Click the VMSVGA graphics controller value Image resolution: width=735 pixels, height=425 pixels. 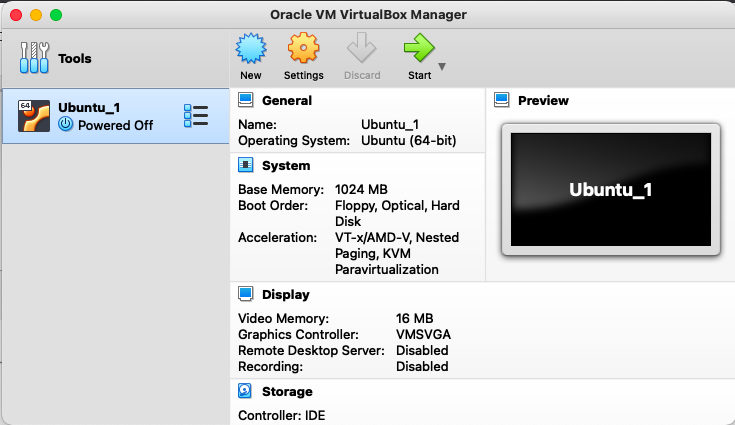tap(423, 335)
